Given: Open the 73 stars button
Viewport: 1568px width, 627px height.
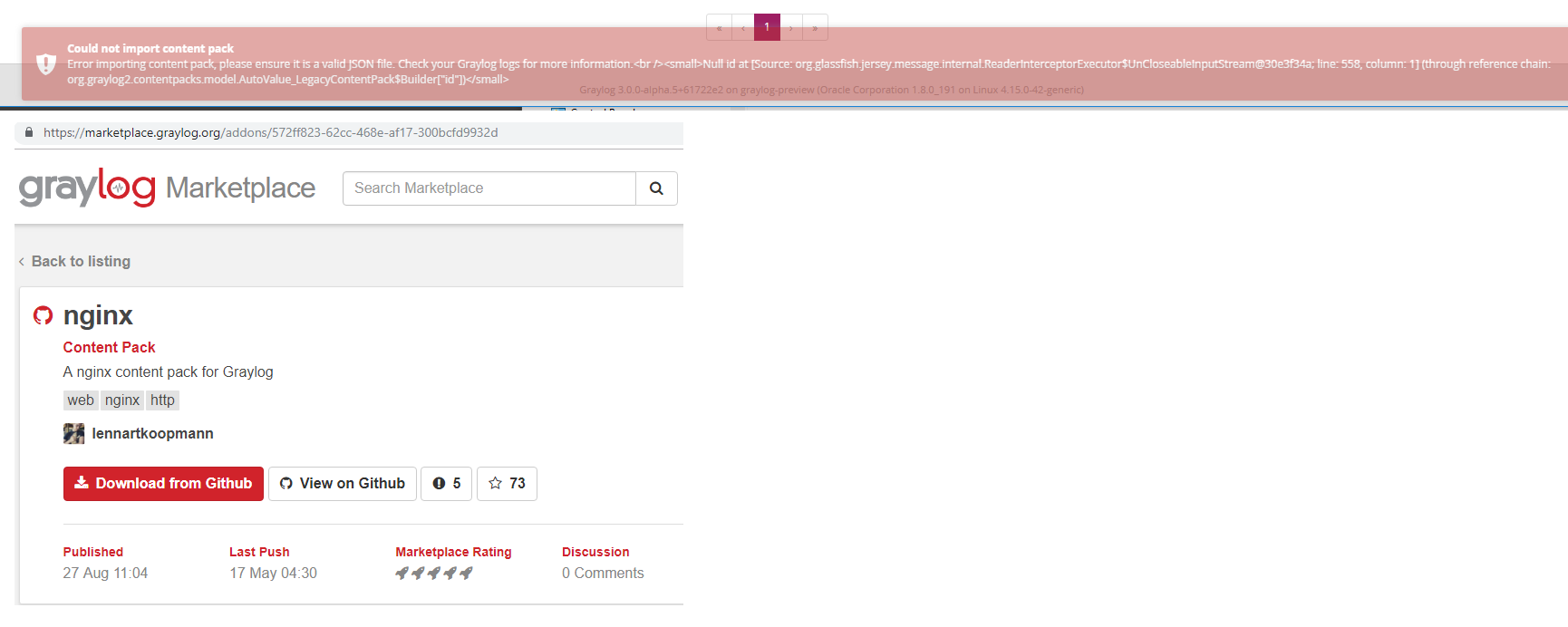Looking at the screenshot, I should [x=507, y=484].
